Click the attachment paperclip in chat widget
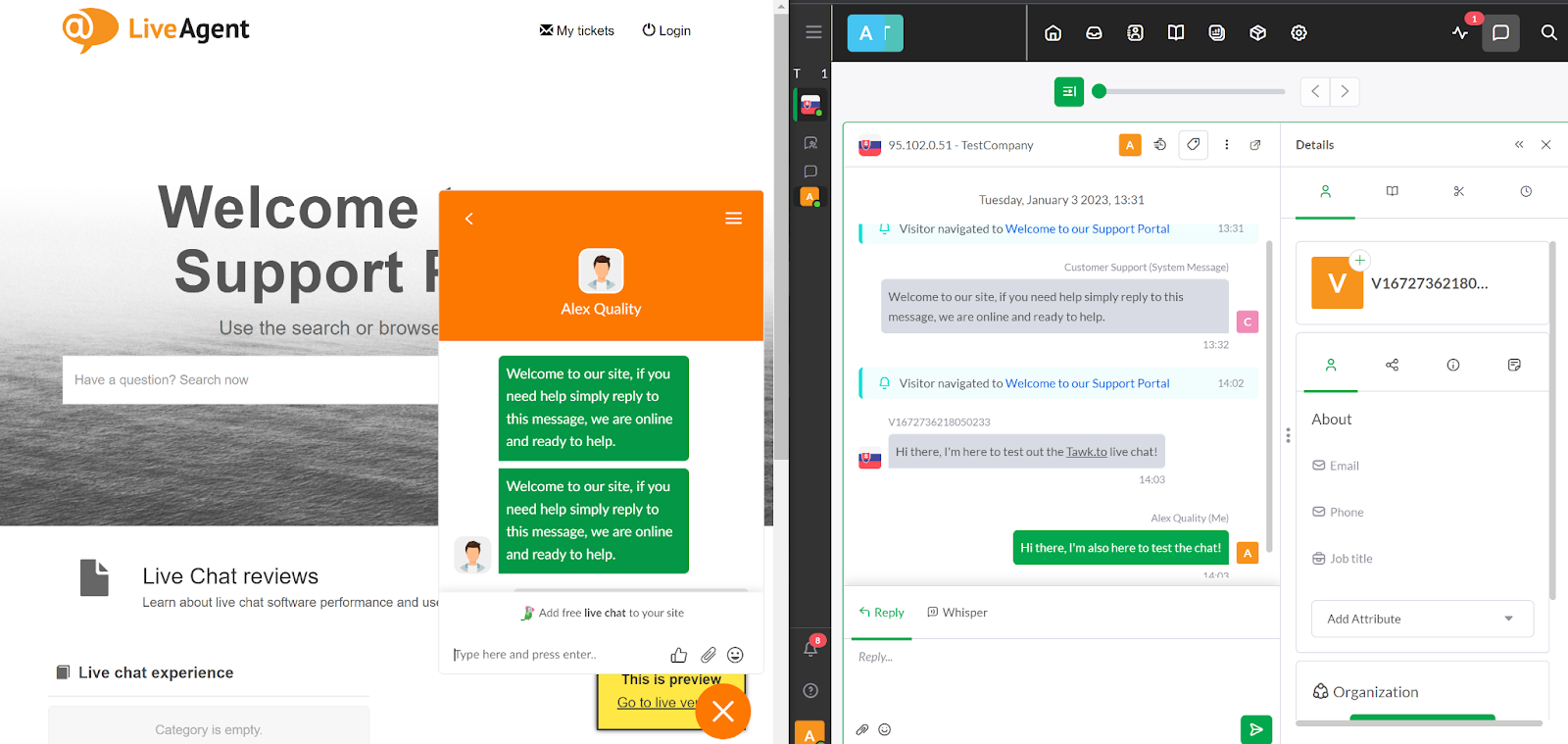The height and width of the screenshot is (744, 1568). (708, 655)
